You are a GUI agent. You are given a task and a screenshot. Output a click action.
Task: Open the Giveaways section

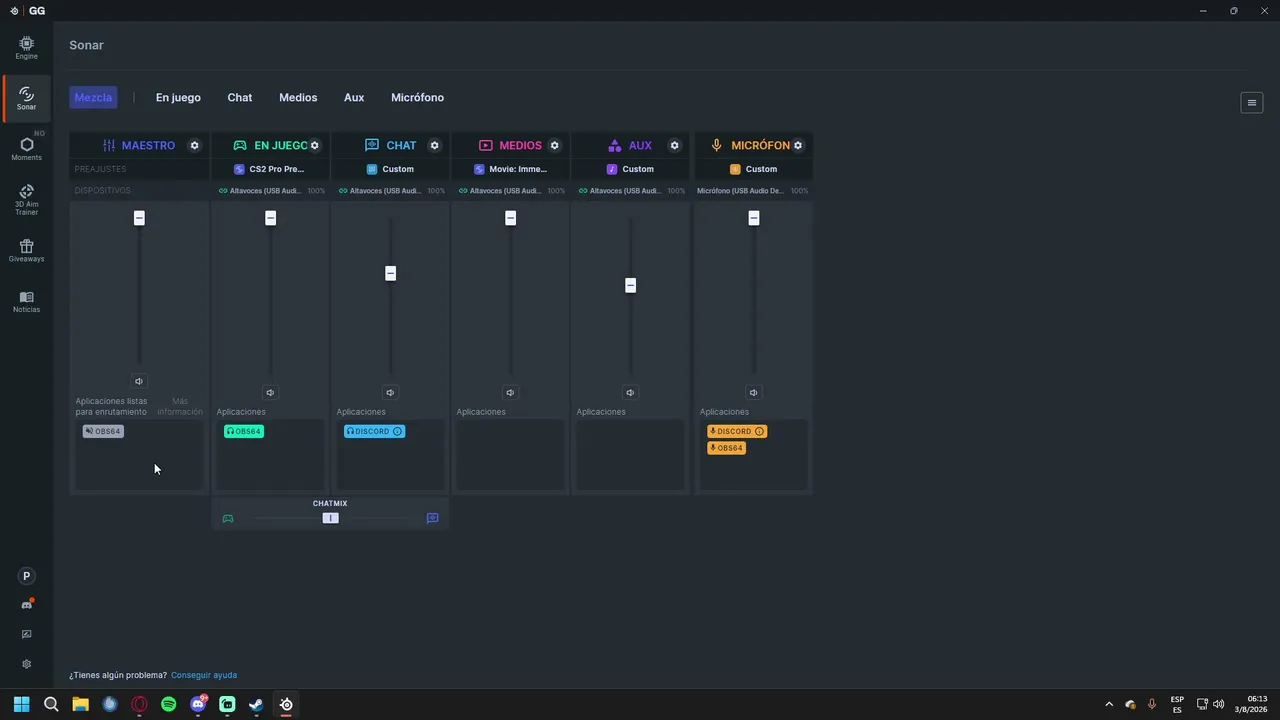(26, 250)
